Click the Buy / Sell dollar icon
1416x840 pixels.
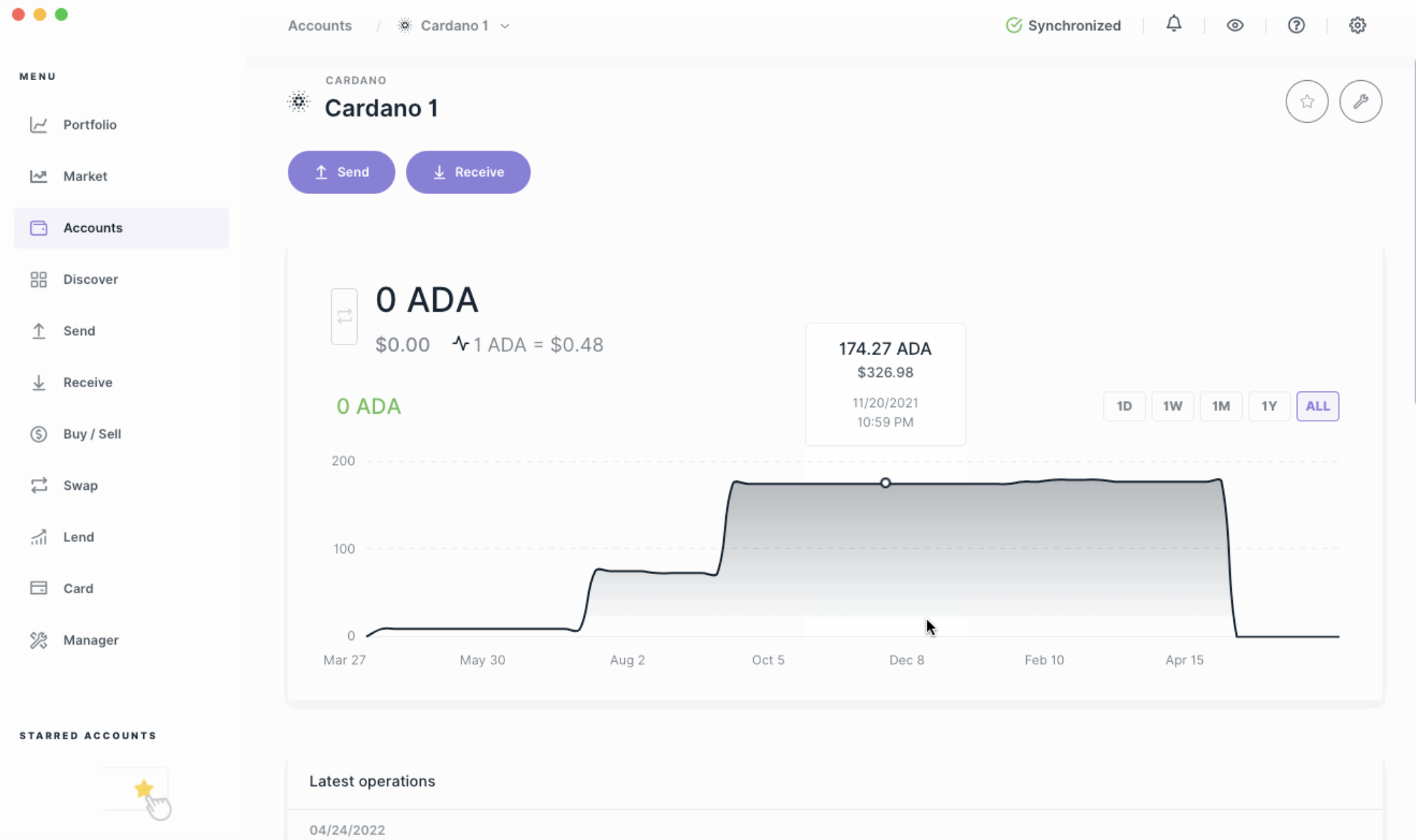(38, 434)
